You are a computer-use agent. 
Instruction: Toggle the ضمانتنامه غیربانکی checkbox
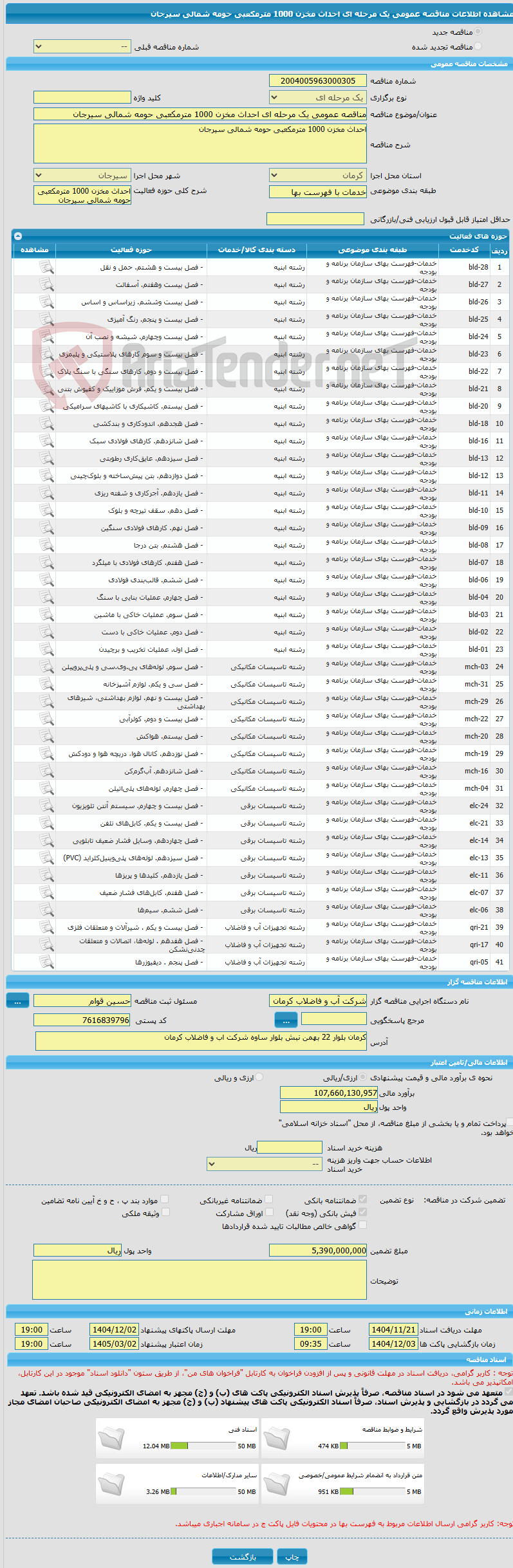pyautogui.click(x=269, y=1199)
